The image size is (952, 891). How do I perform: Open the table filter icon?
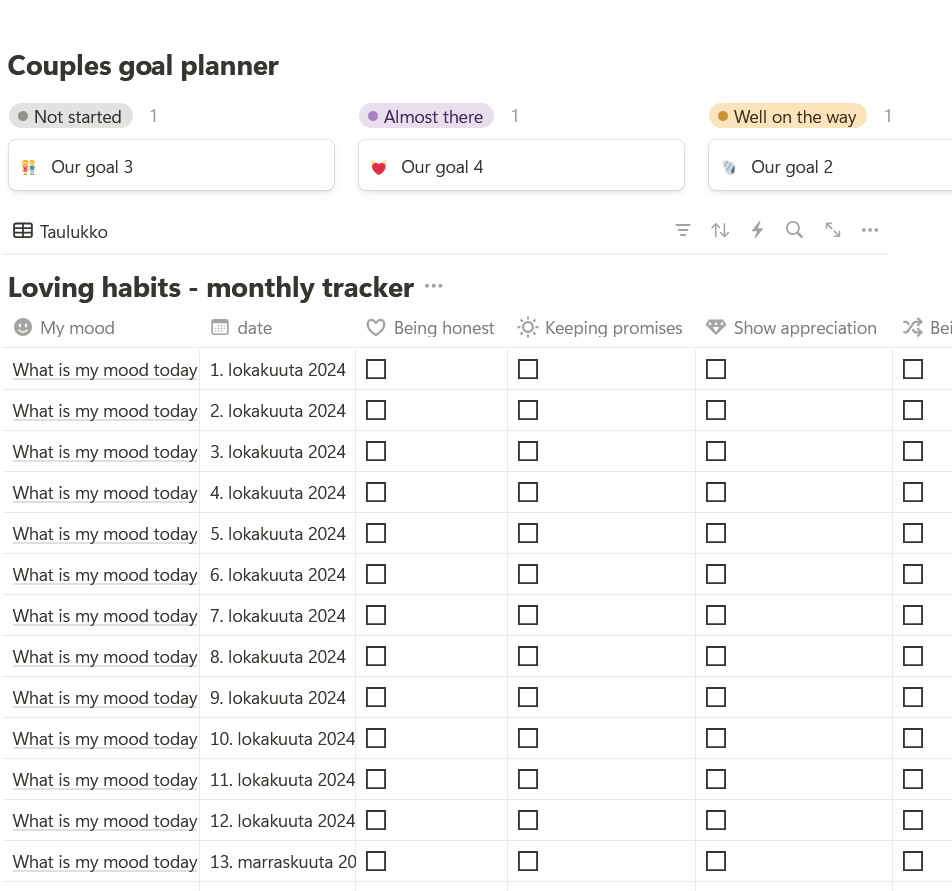[683, 230]
